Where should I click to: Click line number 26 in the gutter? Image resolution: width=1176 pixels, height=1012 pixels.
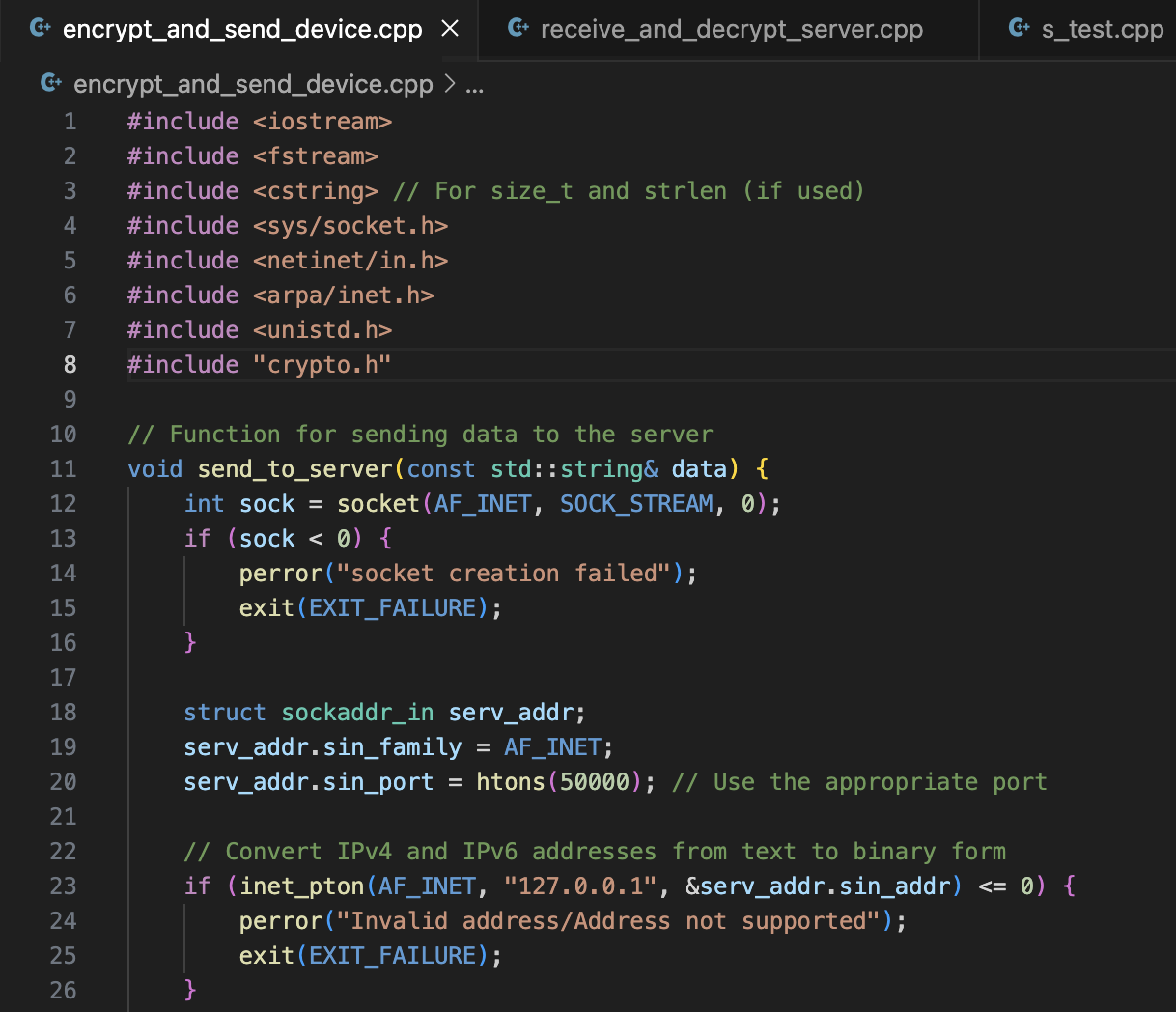click(64, 991)
